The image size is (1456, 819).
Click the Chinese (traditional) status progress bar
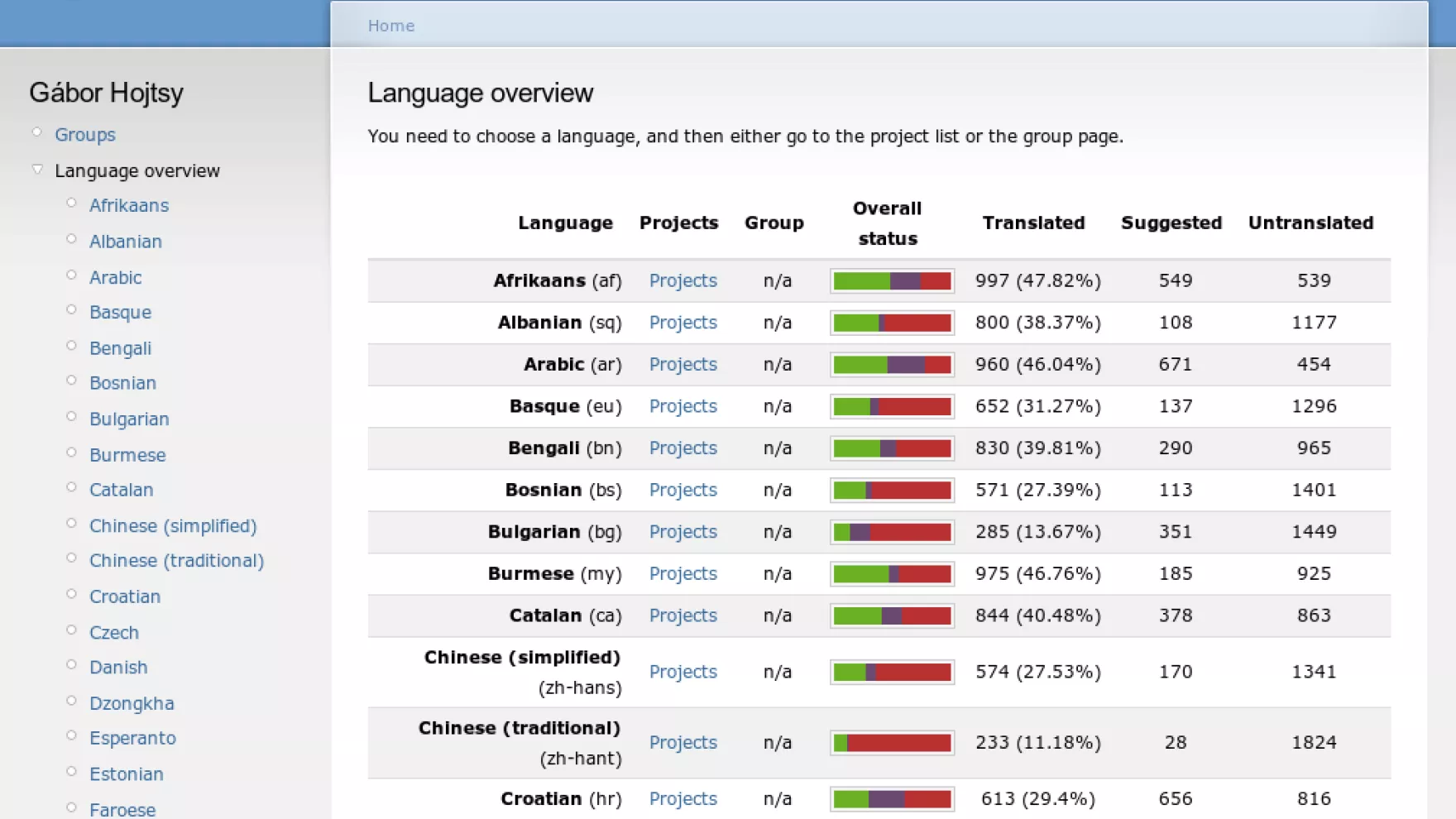click(x=893, y=743)
